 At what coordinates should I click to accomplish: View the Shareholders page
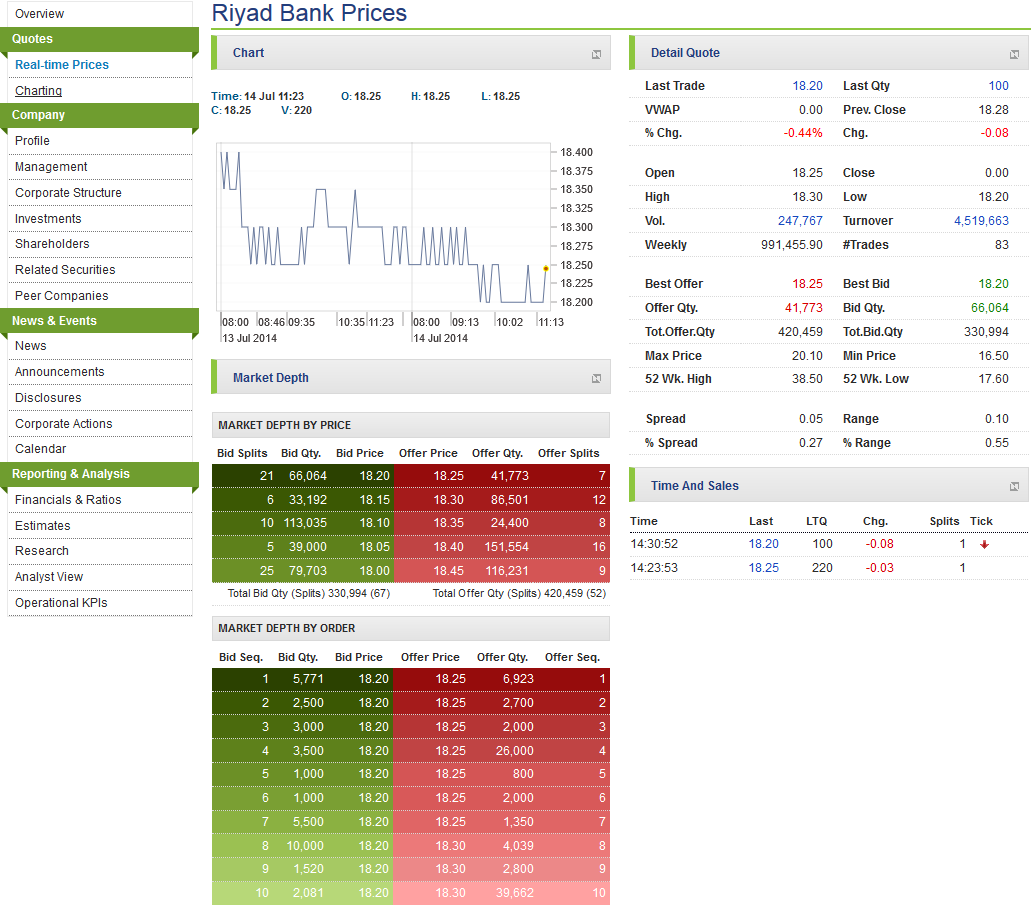52,244
